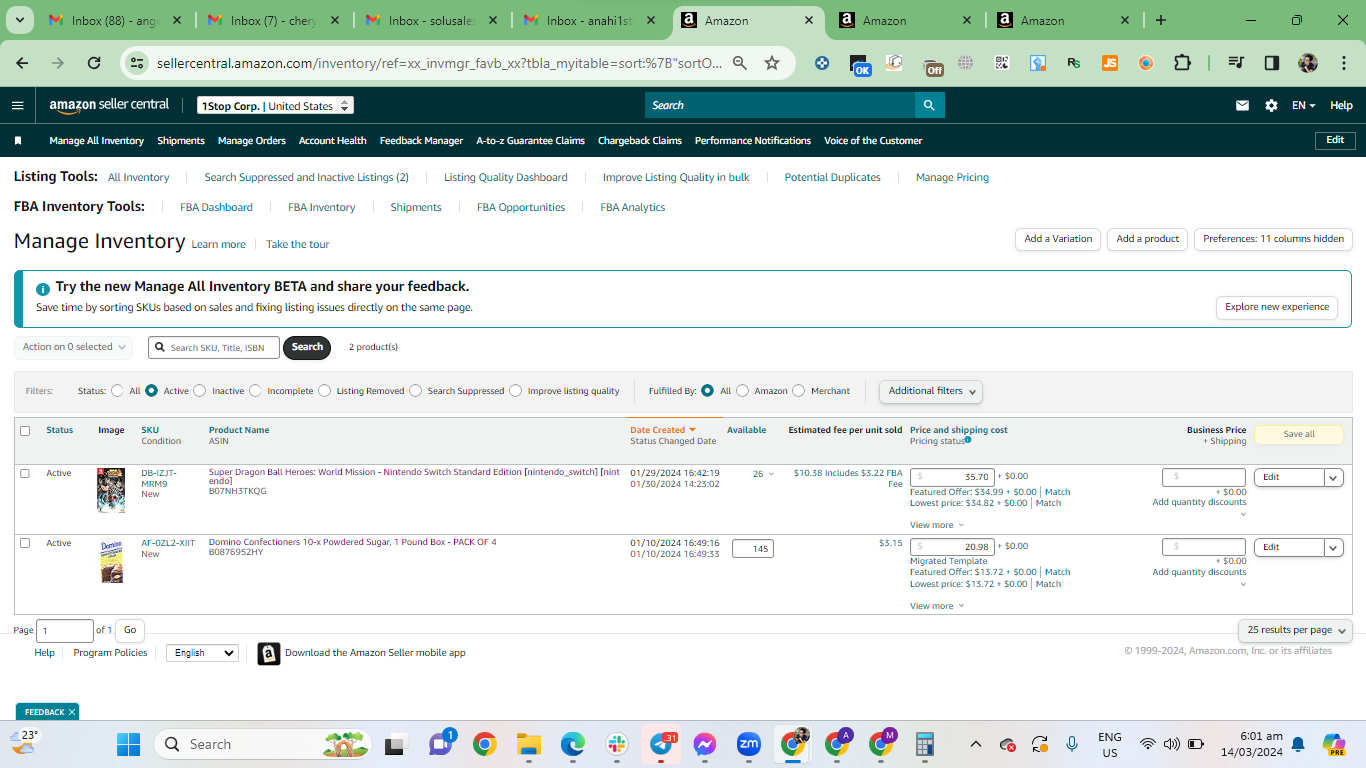Open the FBA Dashboard link
The image size is (1366, 768).
216,207
